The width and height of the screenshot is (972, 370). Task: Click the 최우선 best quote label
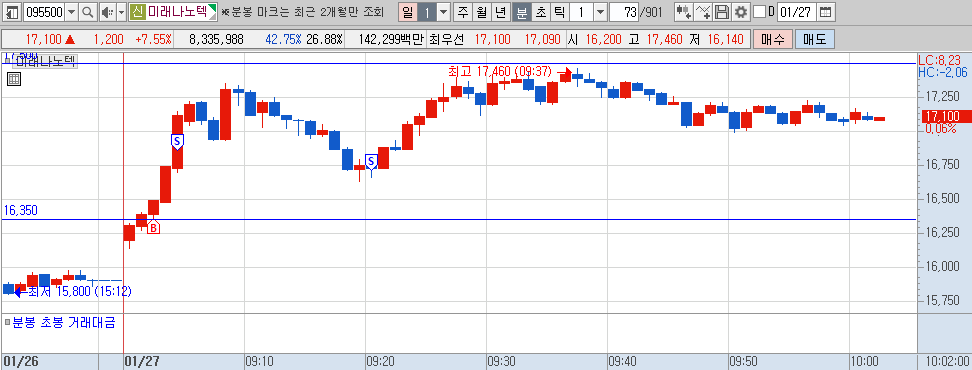tap(446, 40)
